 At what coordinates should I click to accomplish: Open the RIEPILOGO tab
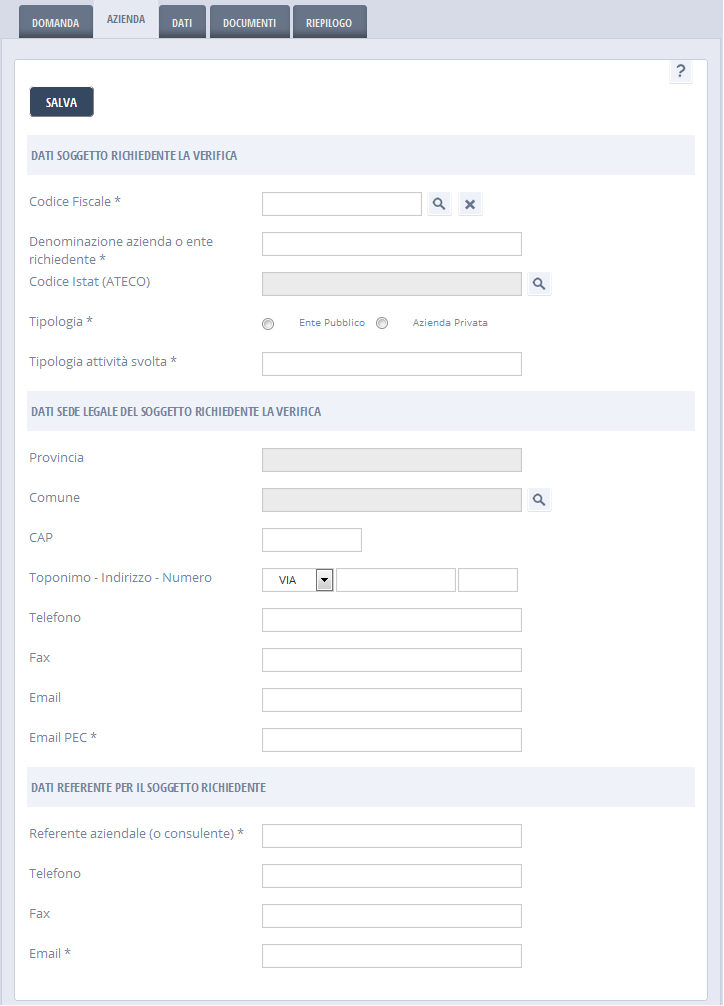pyautogui.click(x=329, y=22)
